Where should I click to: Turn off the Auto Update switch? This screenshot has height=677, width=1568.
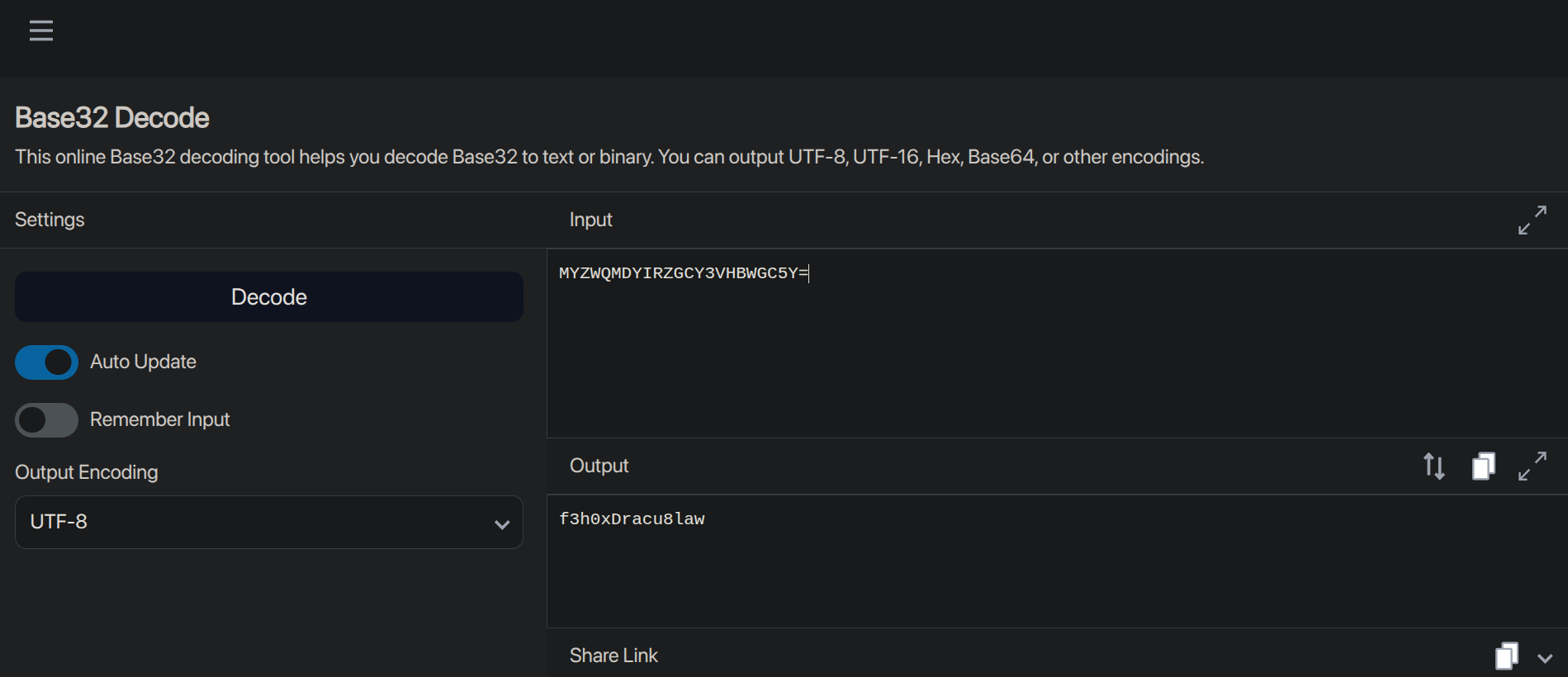pyautogui.click(x=47, y=362)
